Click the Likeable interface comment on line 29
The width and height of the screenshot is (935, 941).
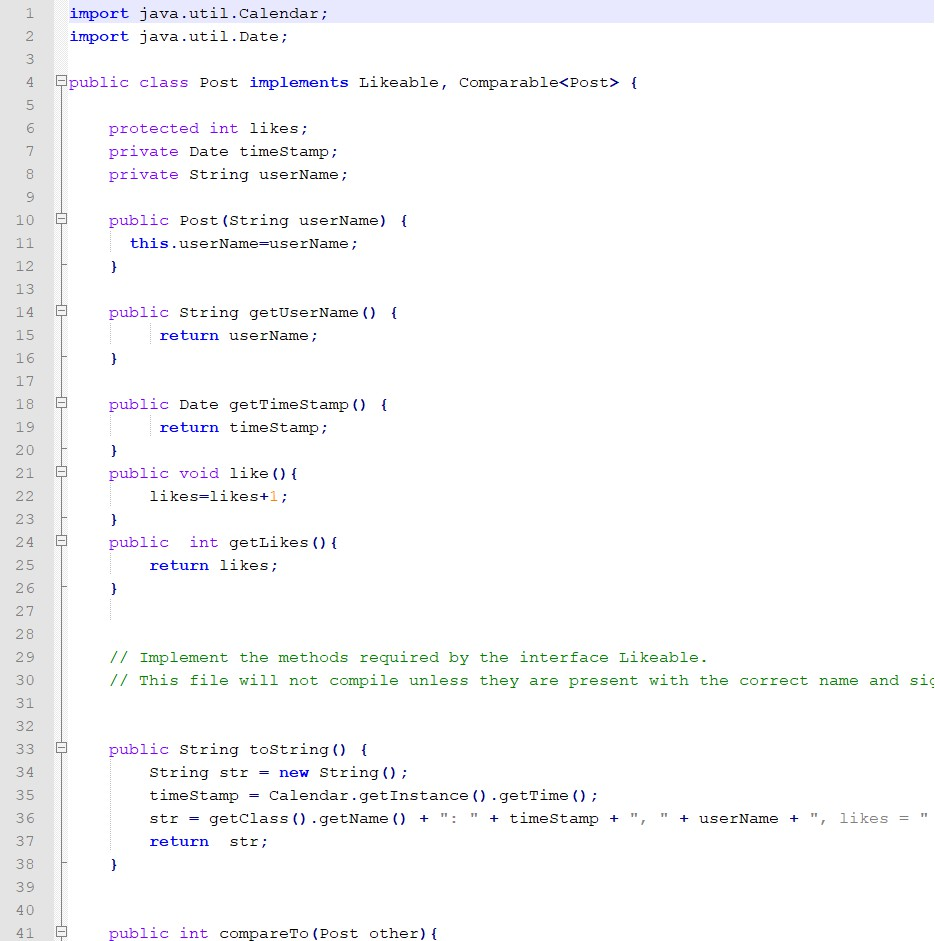tap(400, 657)
